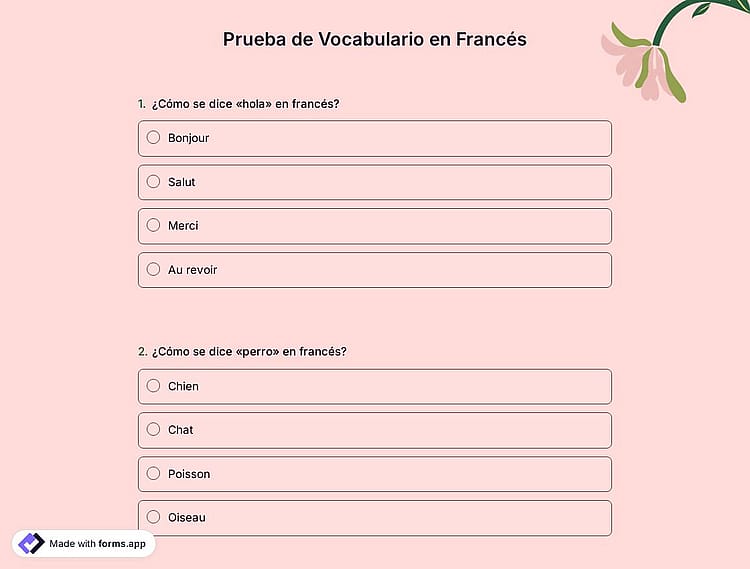This screenshot has height=569, width=750.
Task: Click the Salut answer box
Action: [375, 182]
